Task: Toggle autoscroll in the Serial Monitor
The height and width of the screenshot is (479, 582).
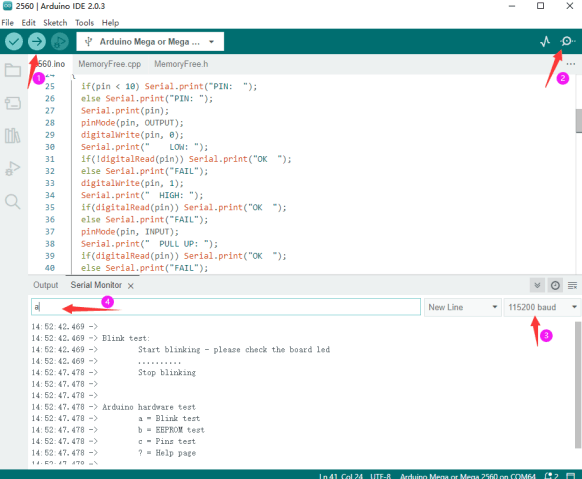Action: coord(537,285)
